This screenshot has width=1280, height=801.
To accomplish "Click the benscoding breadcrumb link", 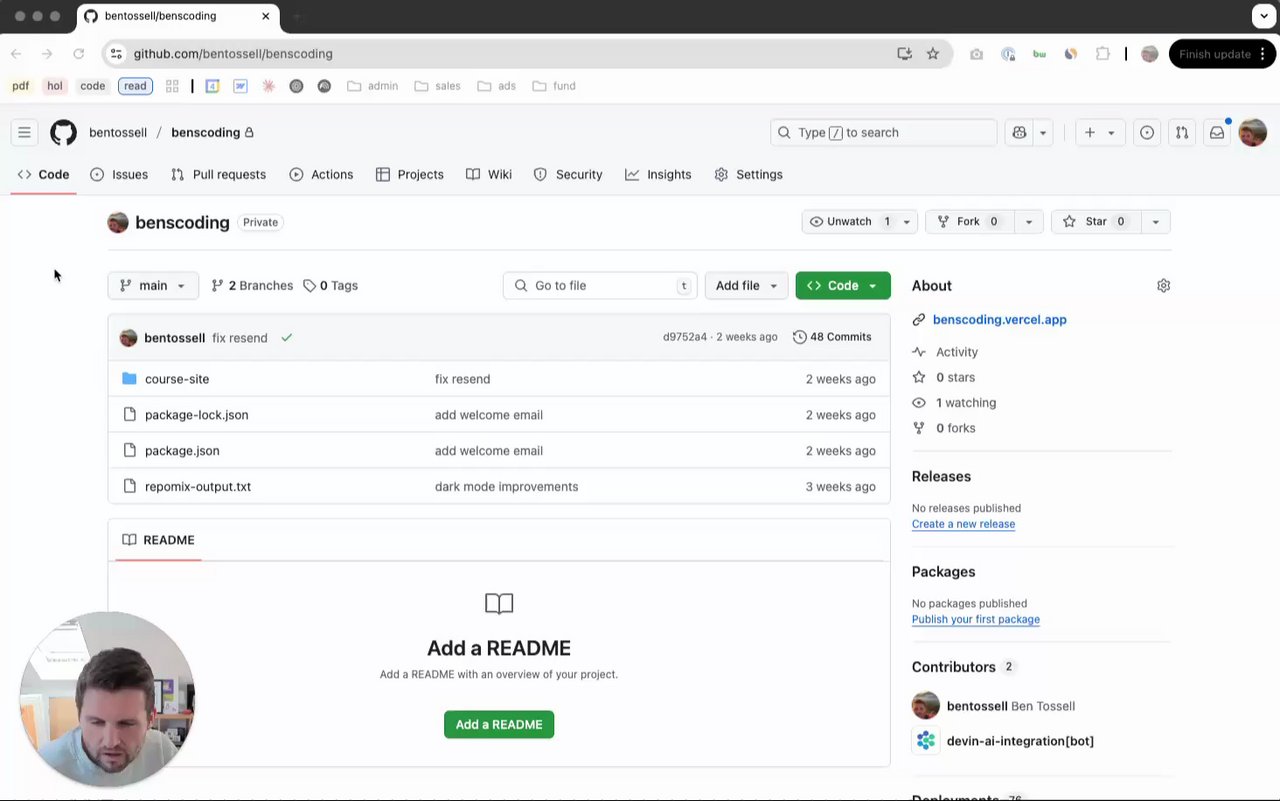I will [205, 132].
